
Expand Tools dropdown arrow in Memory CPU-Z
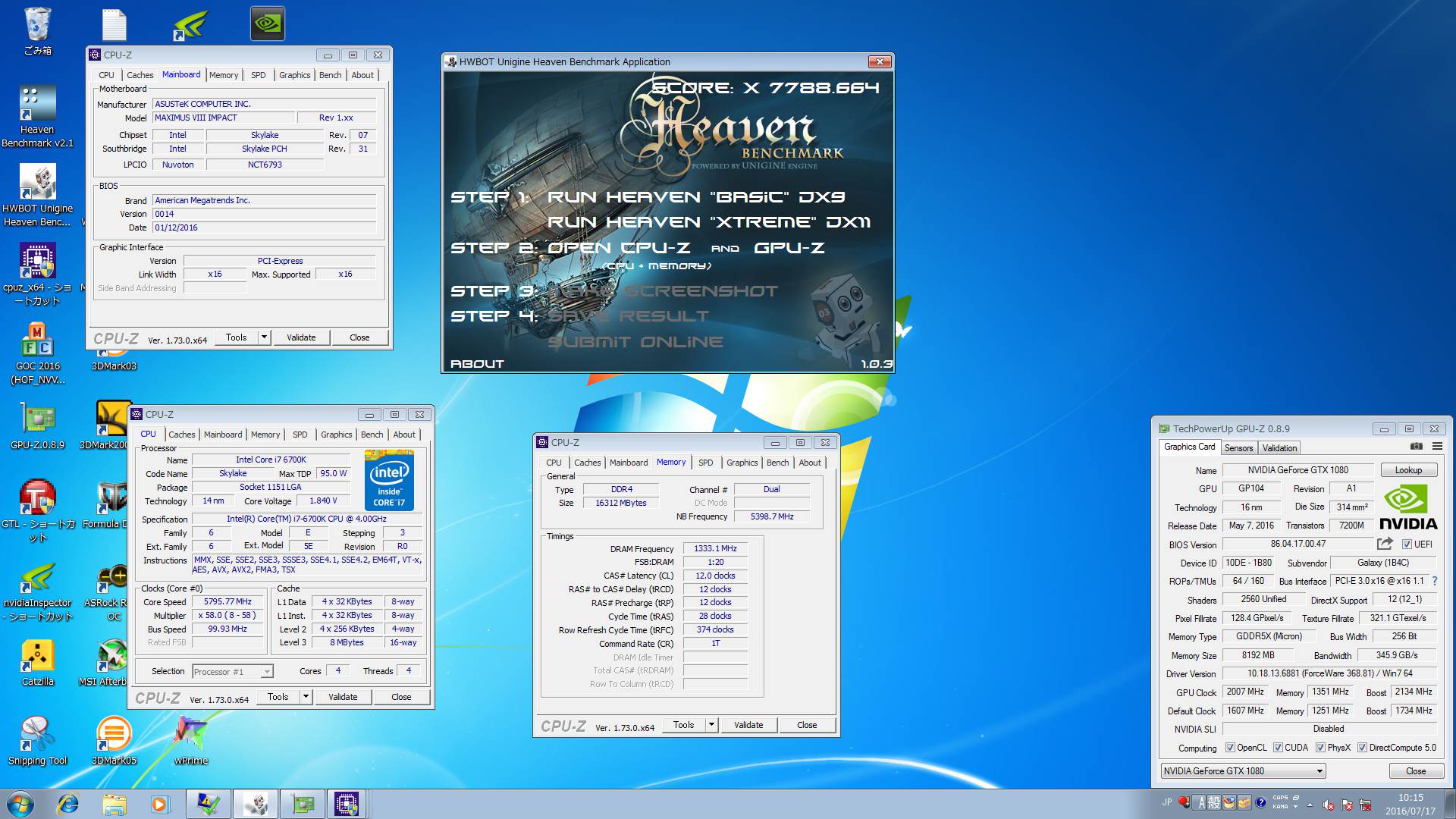[711, 725]
